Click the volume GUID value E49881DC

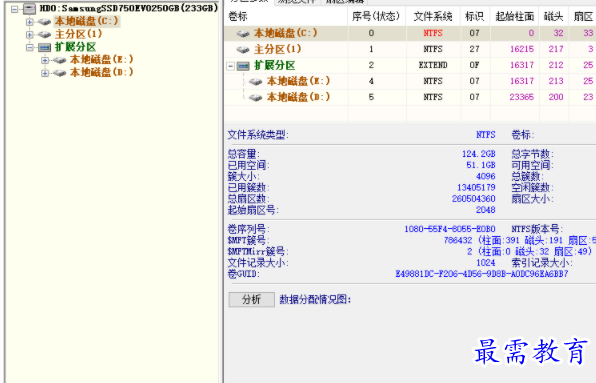(x=482, y=274)
